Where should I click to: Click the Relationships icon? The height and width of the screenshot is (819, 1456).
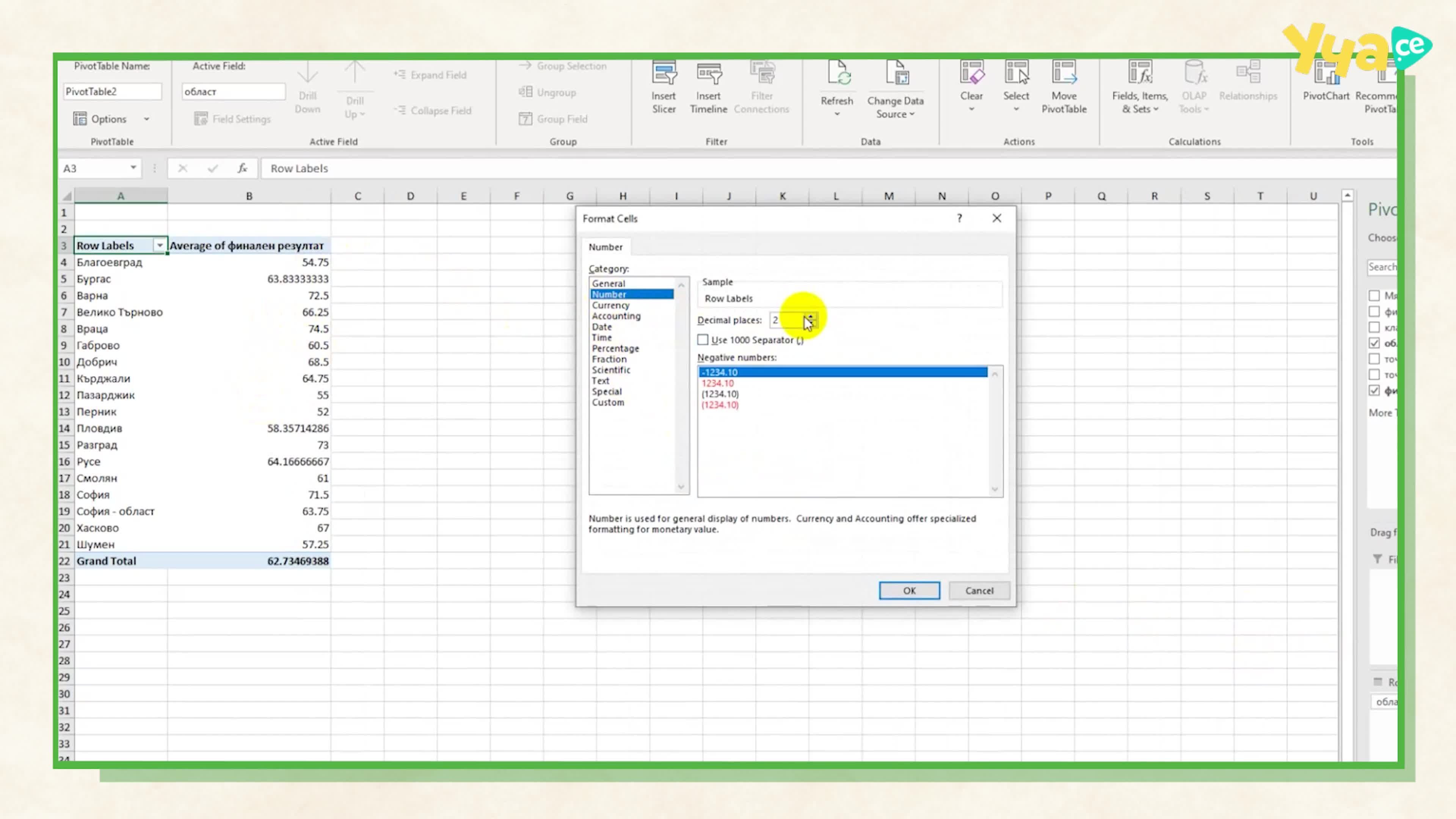pyautogui.click(x=1248, y=72)
